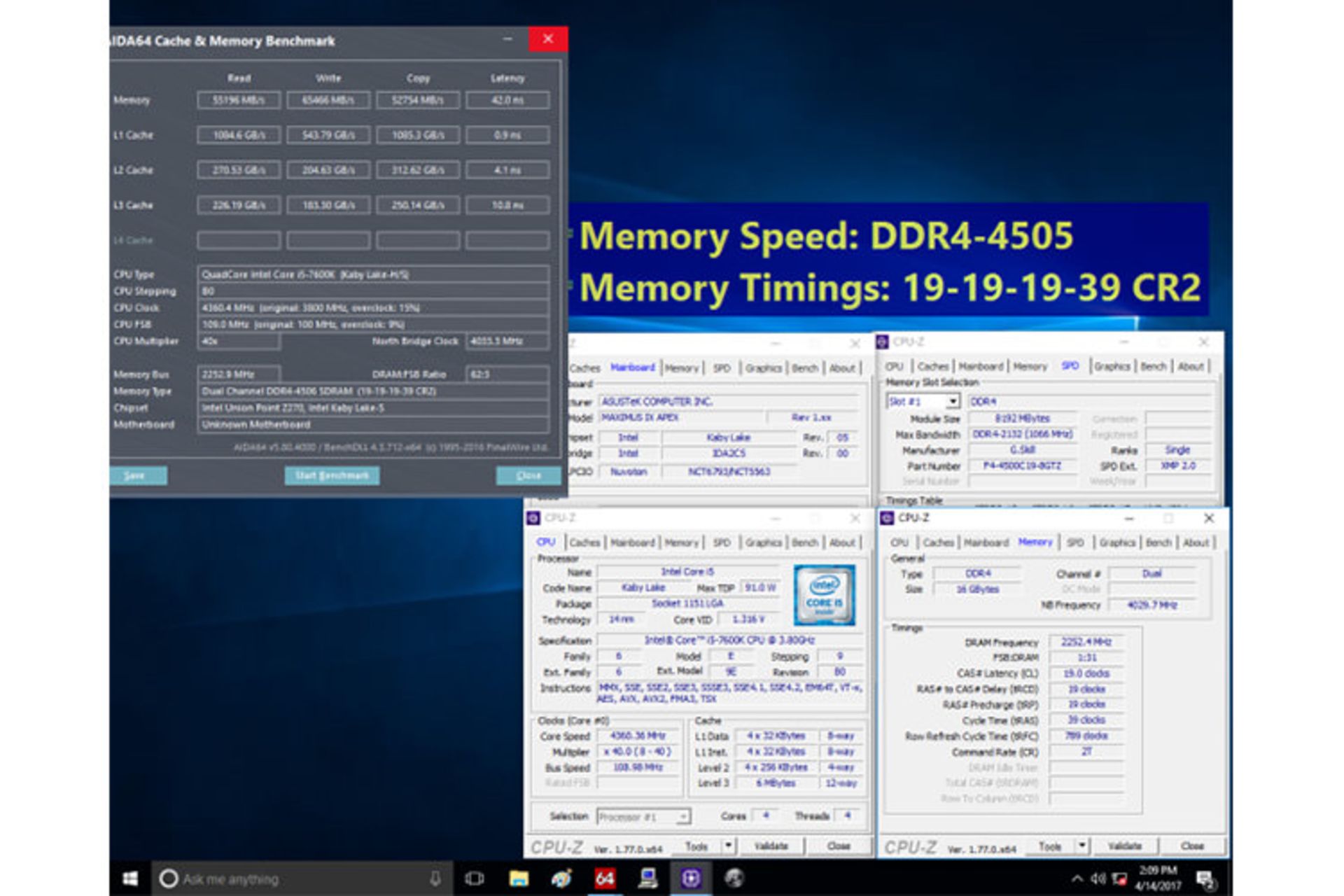
Task: Click the CPU Type field QuadCore Intel Core i5-7600K
Action: click(373, 274)
